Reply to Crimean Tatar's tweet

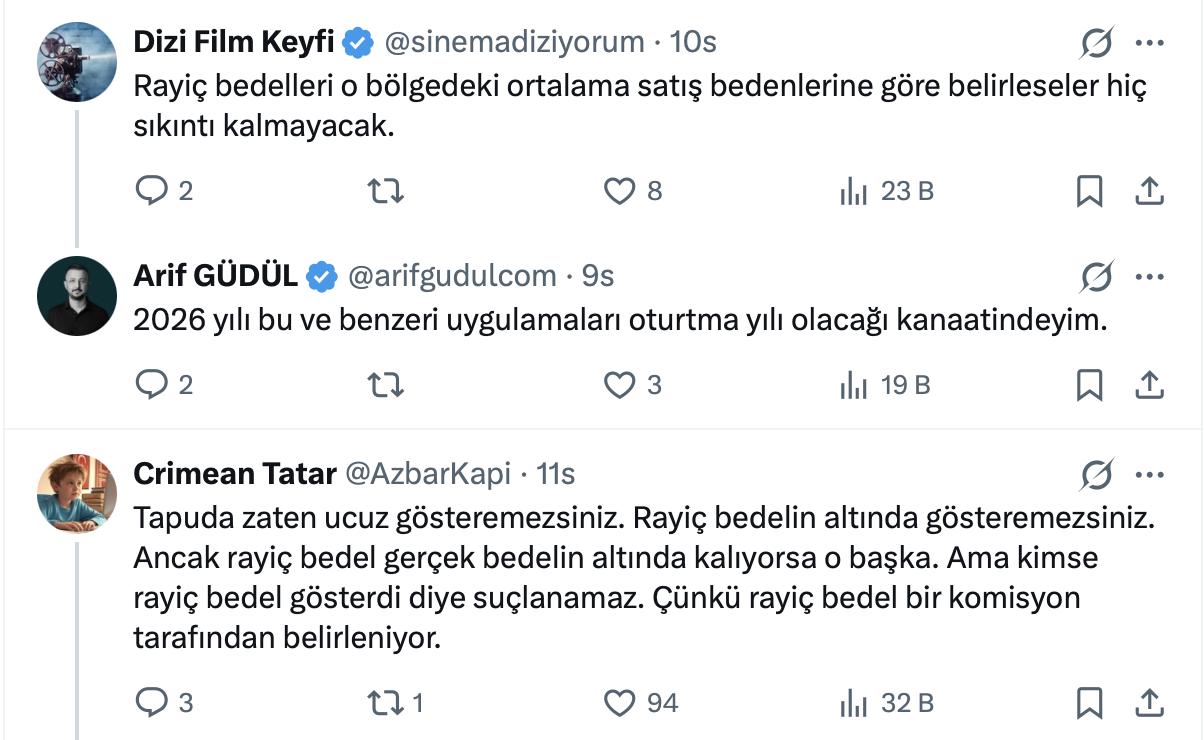pos(150,703)
